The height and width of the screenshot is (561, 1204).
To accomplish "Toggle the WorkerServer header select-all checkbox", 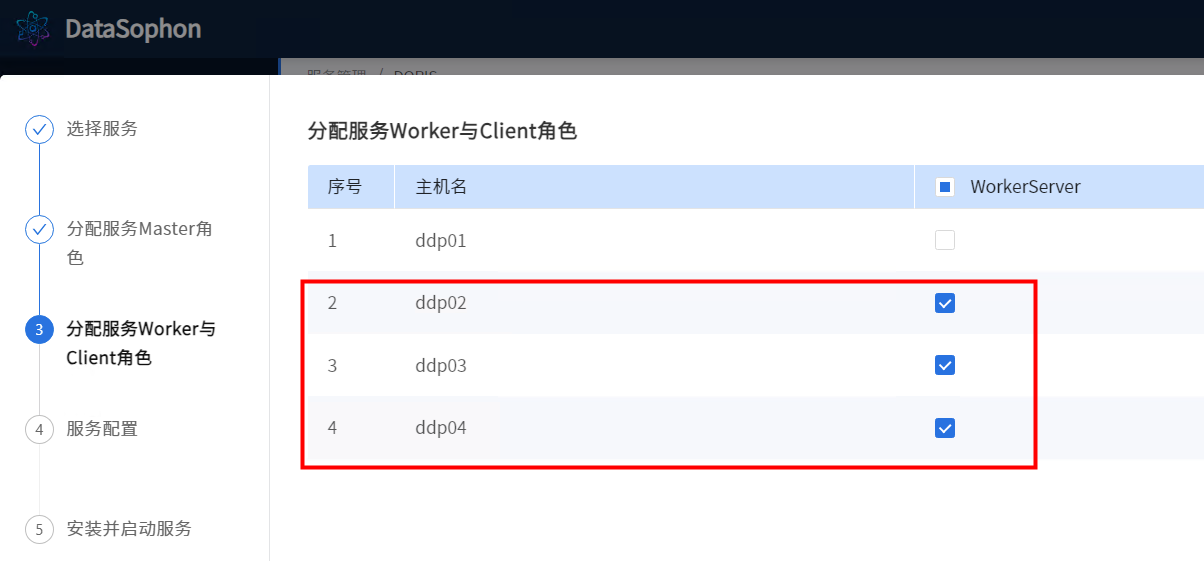I will [x=945, y=187].
